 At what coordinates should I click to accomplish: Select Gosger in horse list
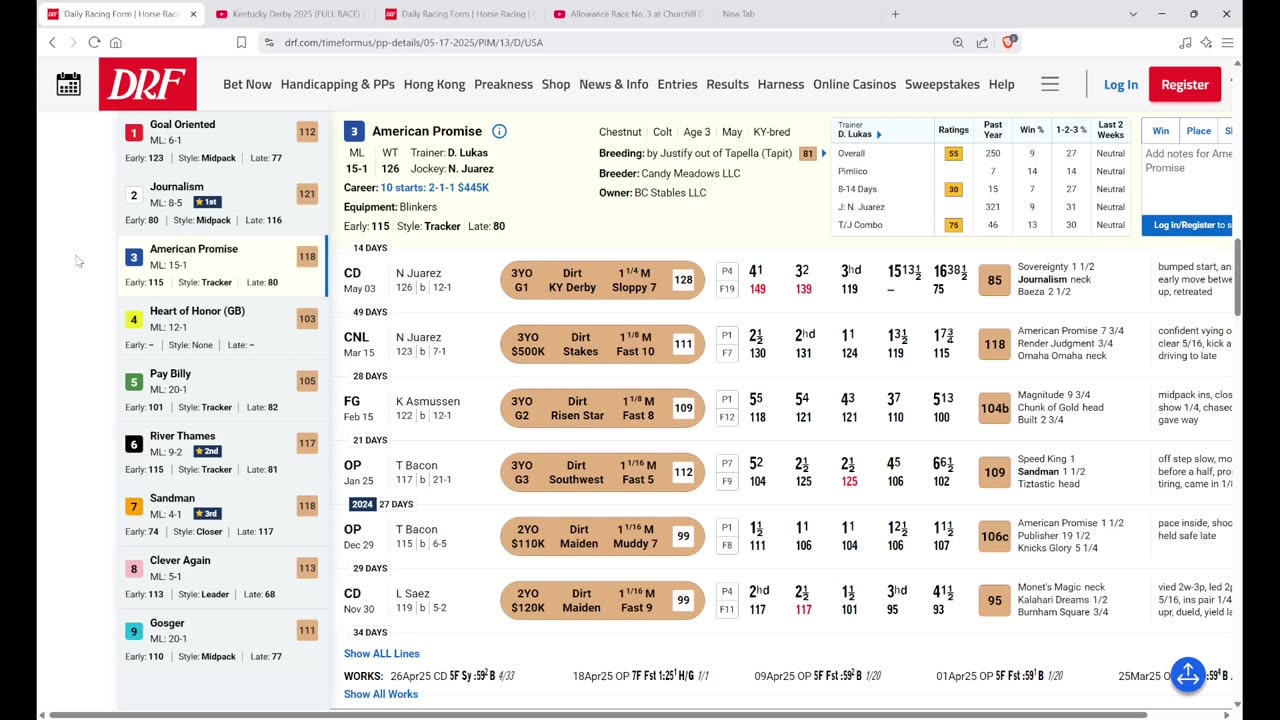click(x=221, y=639)
